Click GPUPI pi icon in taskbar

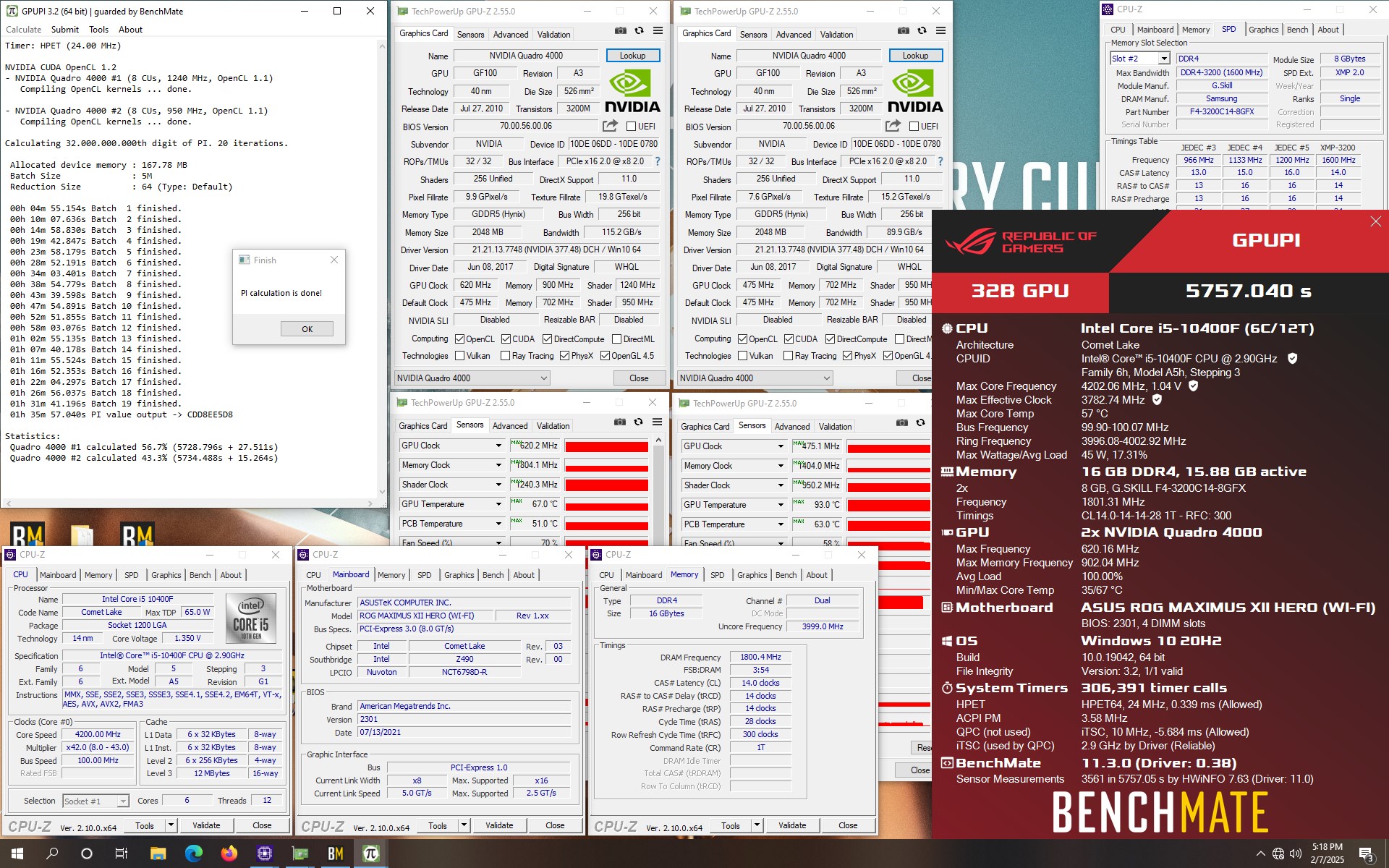[370, 854]
